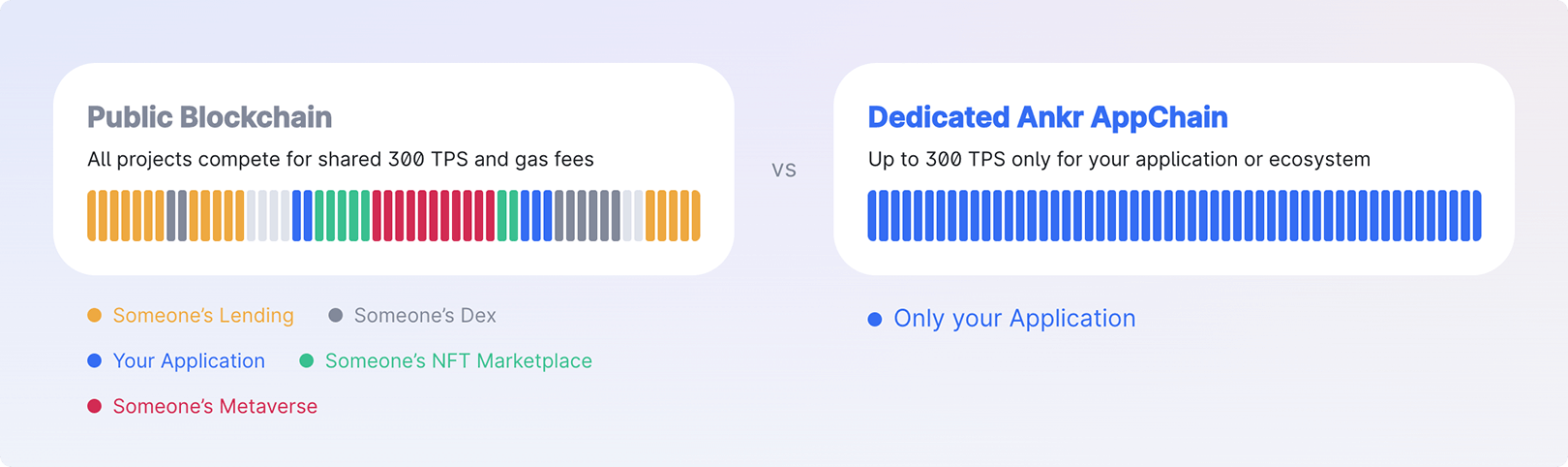Select the red dot beside Someone's Metaverse
This screenshot has width=1568, height=467.
point(94,406)
